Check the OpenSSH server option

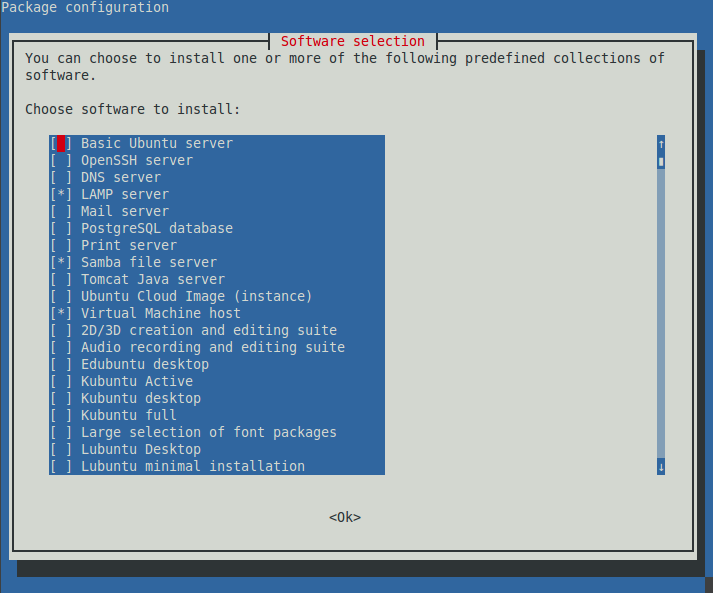tap(61, 161)
